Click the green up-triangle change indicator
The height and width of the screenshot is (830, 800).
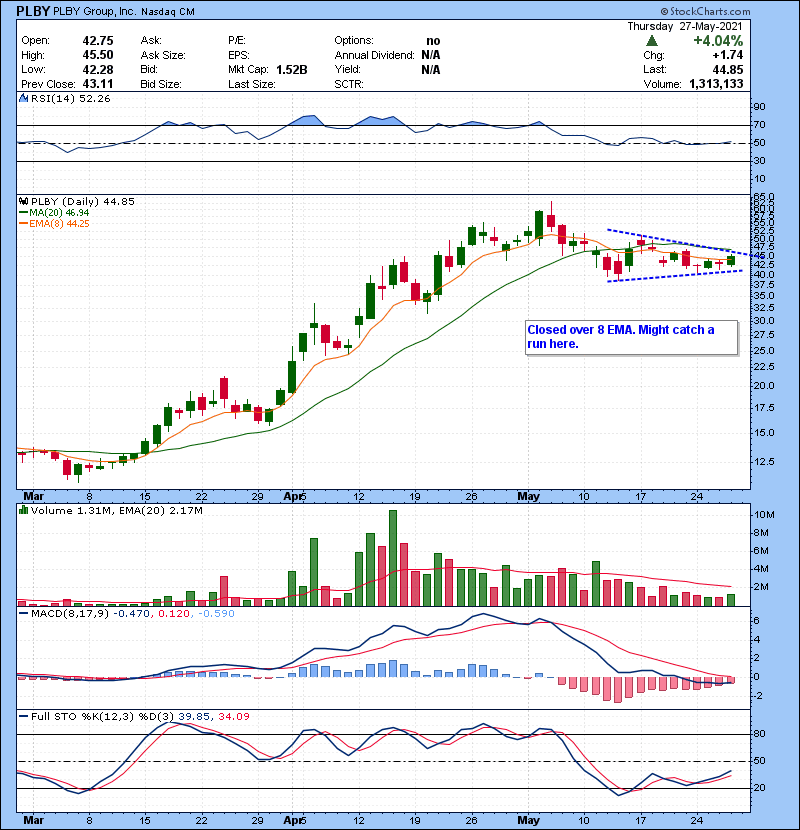coord(652,41)
